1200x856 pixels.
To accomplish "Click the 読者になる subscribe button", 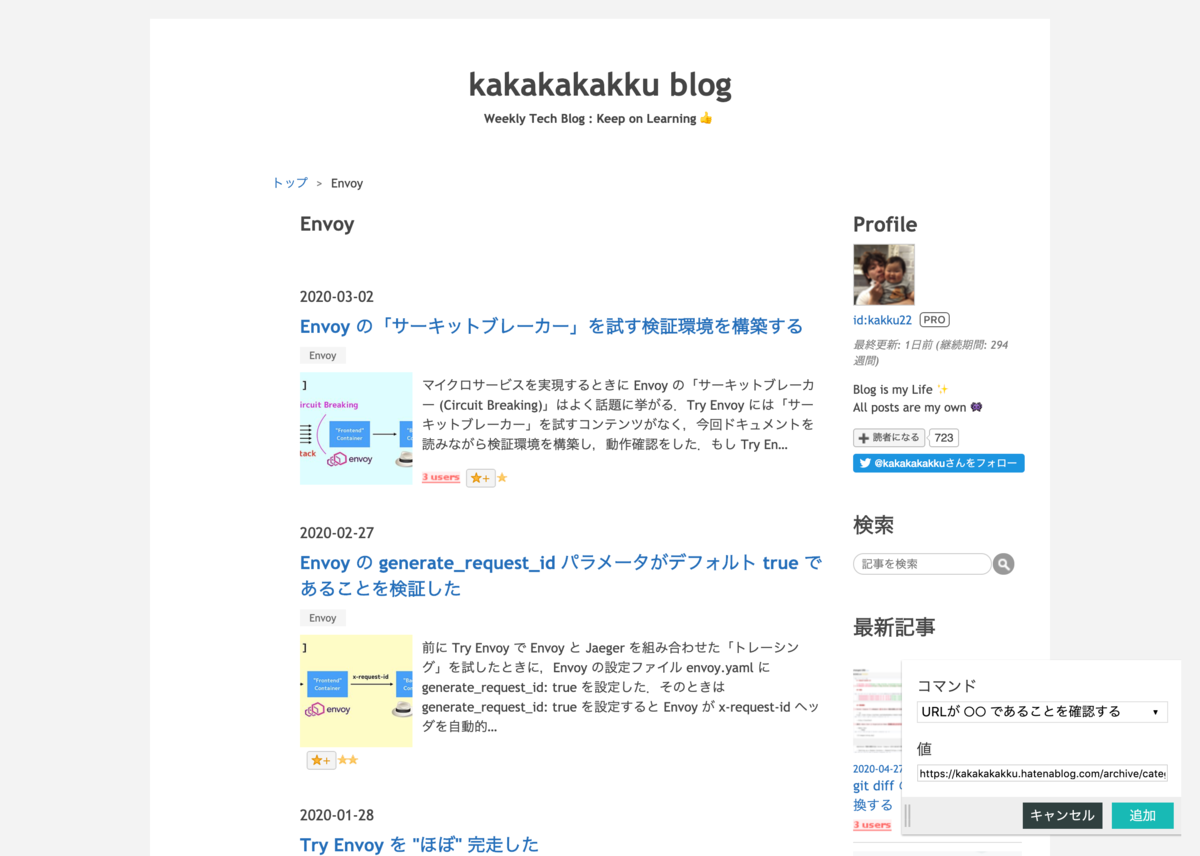I will 889,438.
